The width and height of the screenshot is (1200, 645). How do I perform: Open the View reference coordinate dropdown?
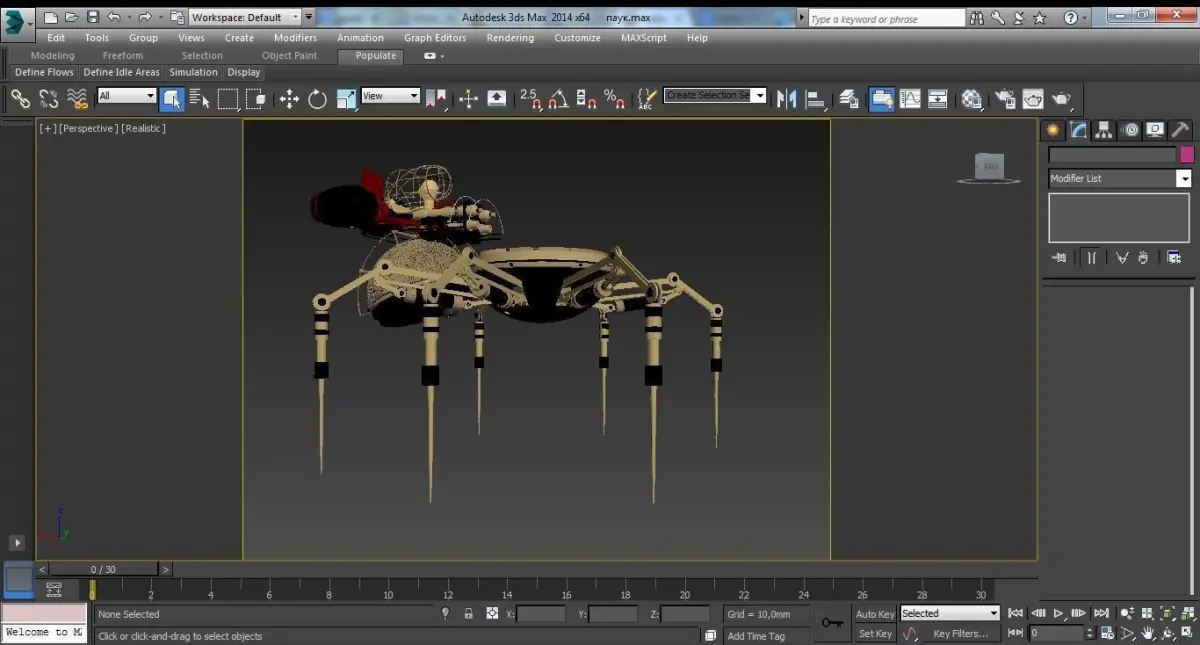click(x=391, y=96)
